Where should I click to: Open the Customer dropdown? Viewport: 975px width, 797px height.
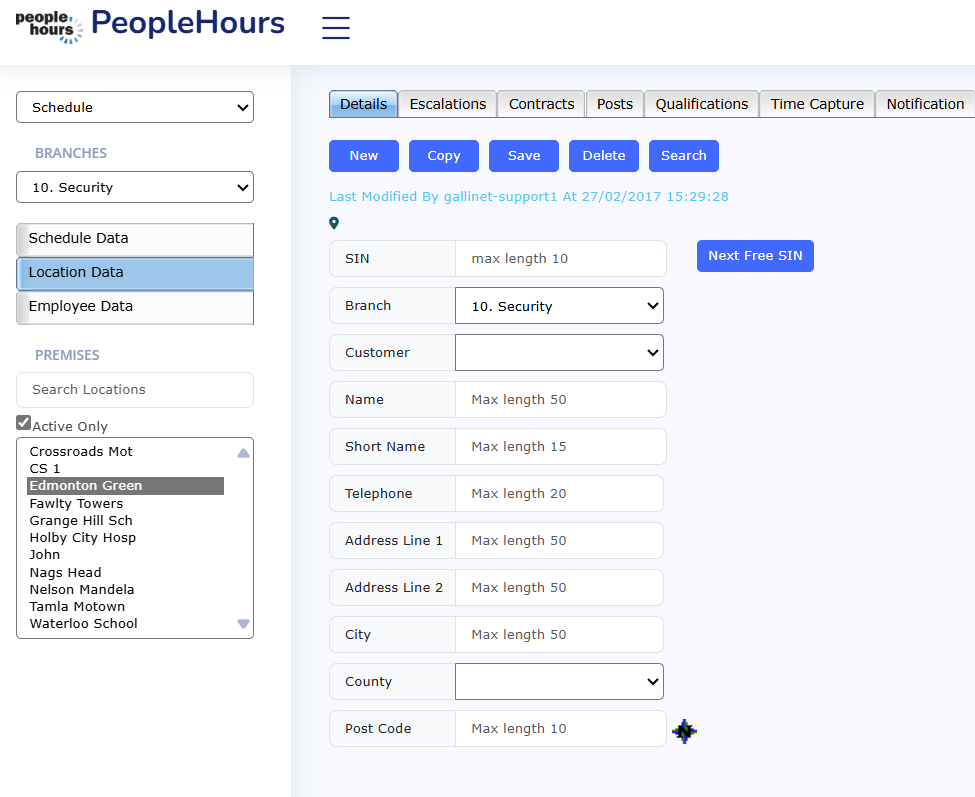tap(559, 352)
